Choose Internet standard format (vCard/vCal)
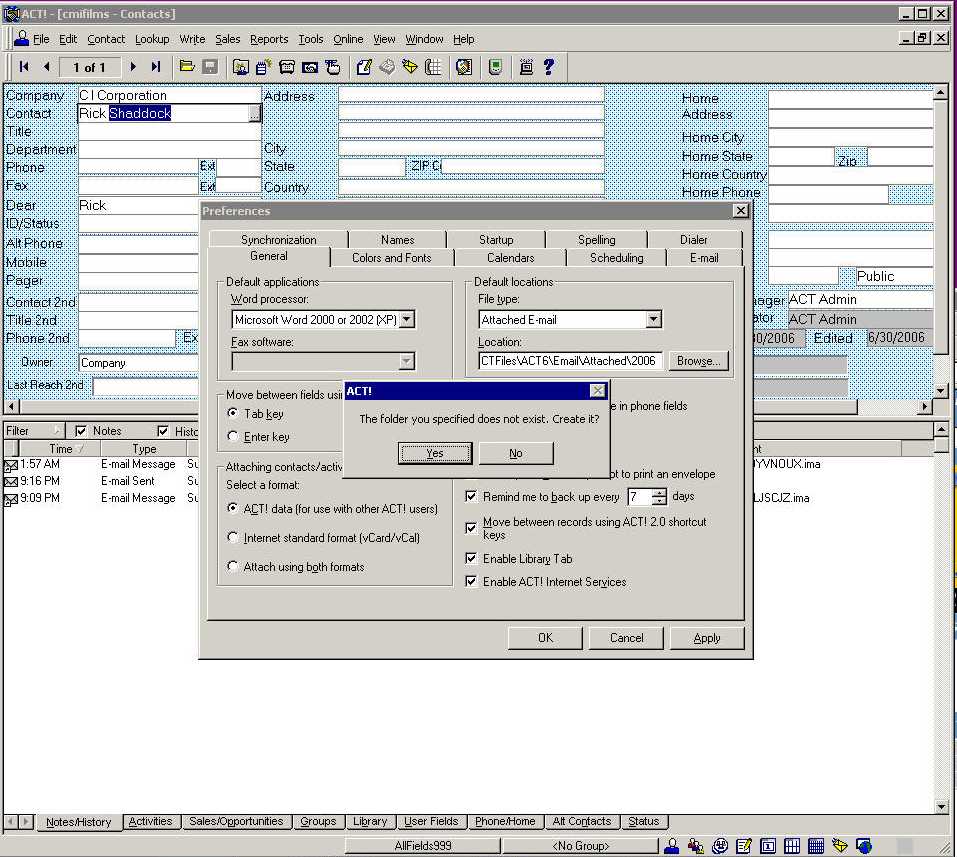 (233, 537)
